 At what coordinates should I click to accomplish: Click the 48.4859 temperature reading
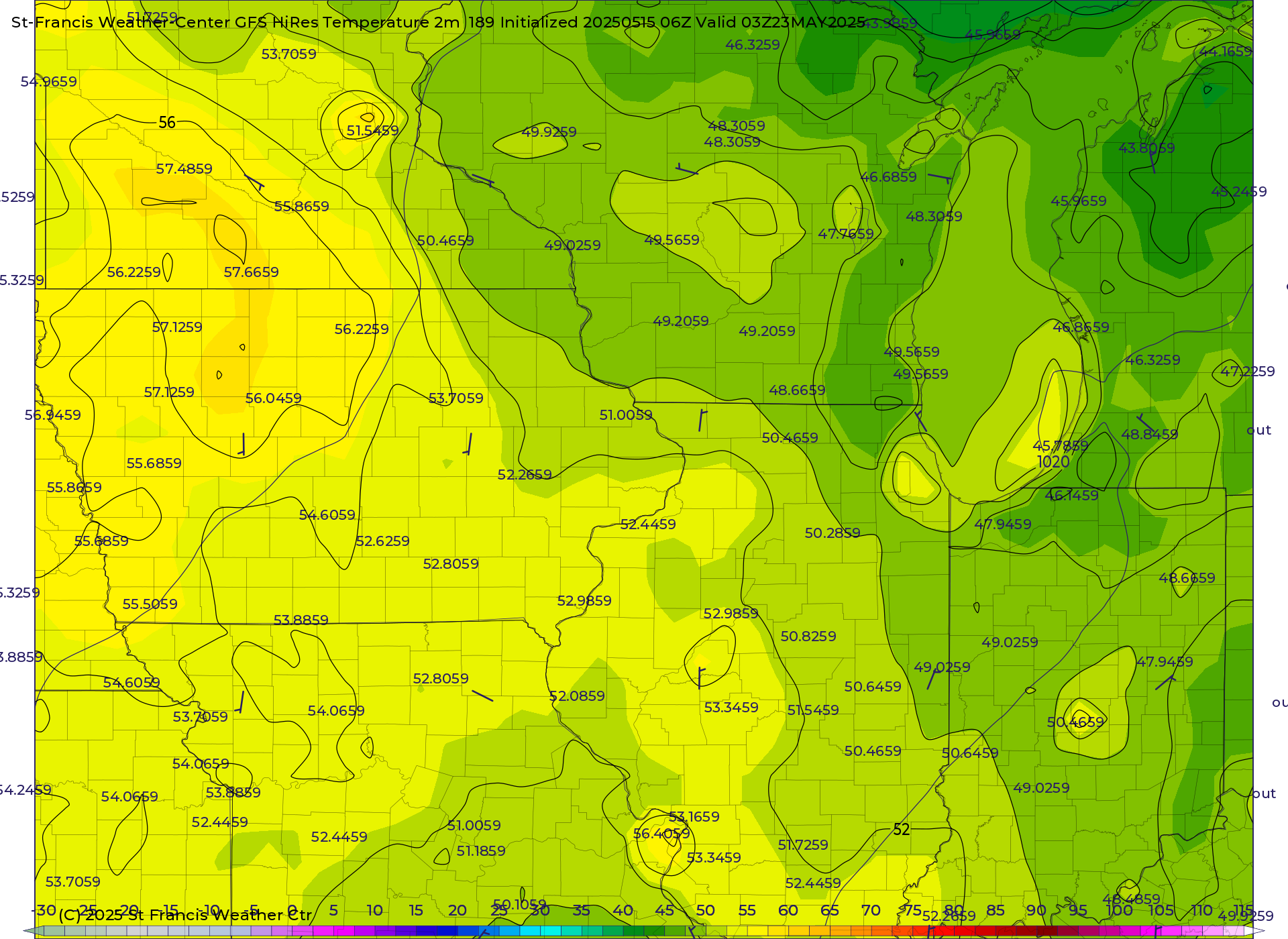coord(1132,899)
